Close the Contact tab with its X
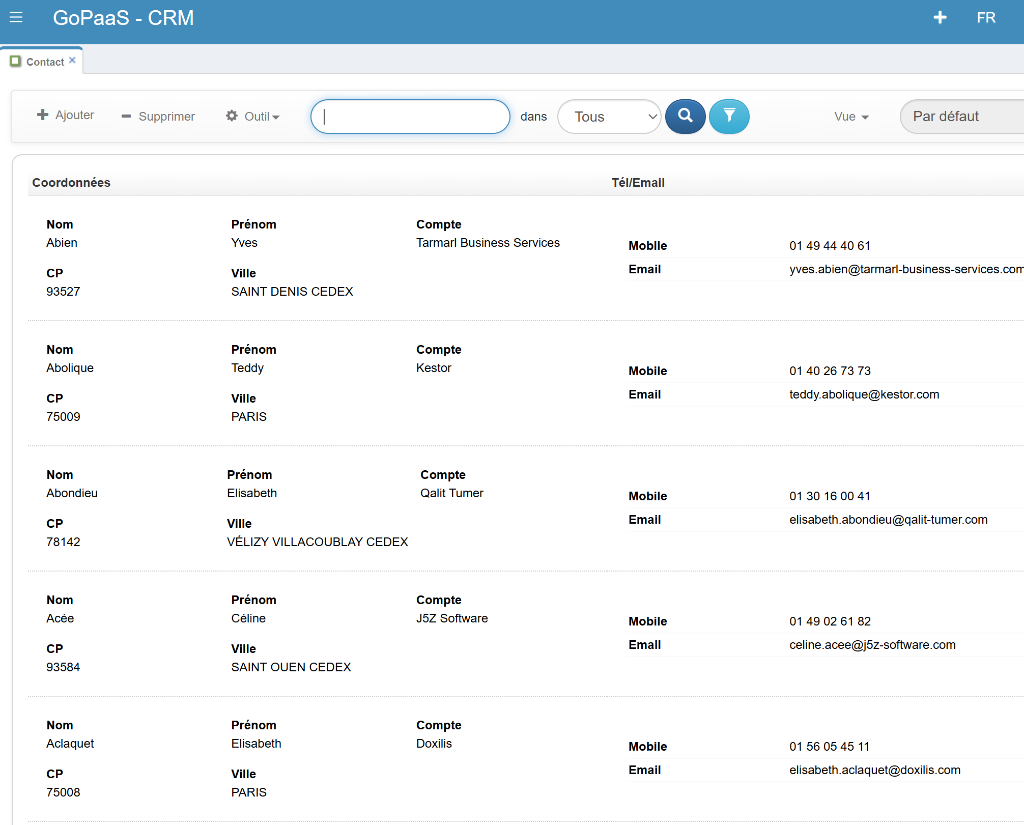This screenshot has height=825, width=1024. tap(72, 60)
